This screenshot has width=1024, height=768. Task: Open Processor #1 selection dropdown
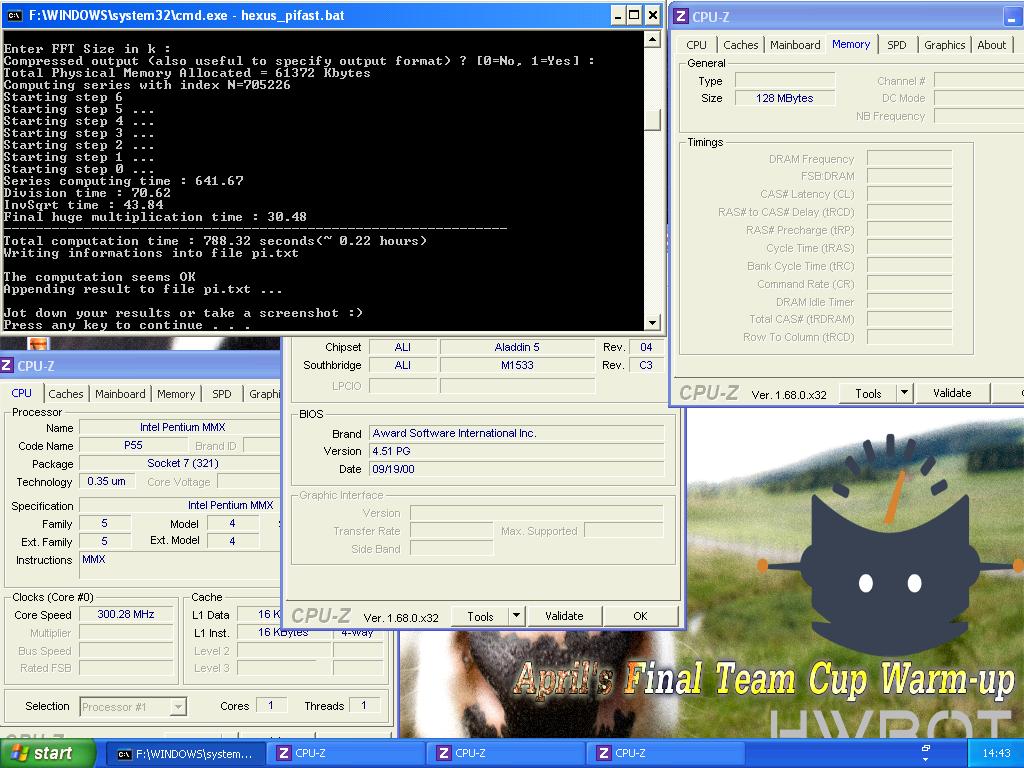(x=178, y=707)
